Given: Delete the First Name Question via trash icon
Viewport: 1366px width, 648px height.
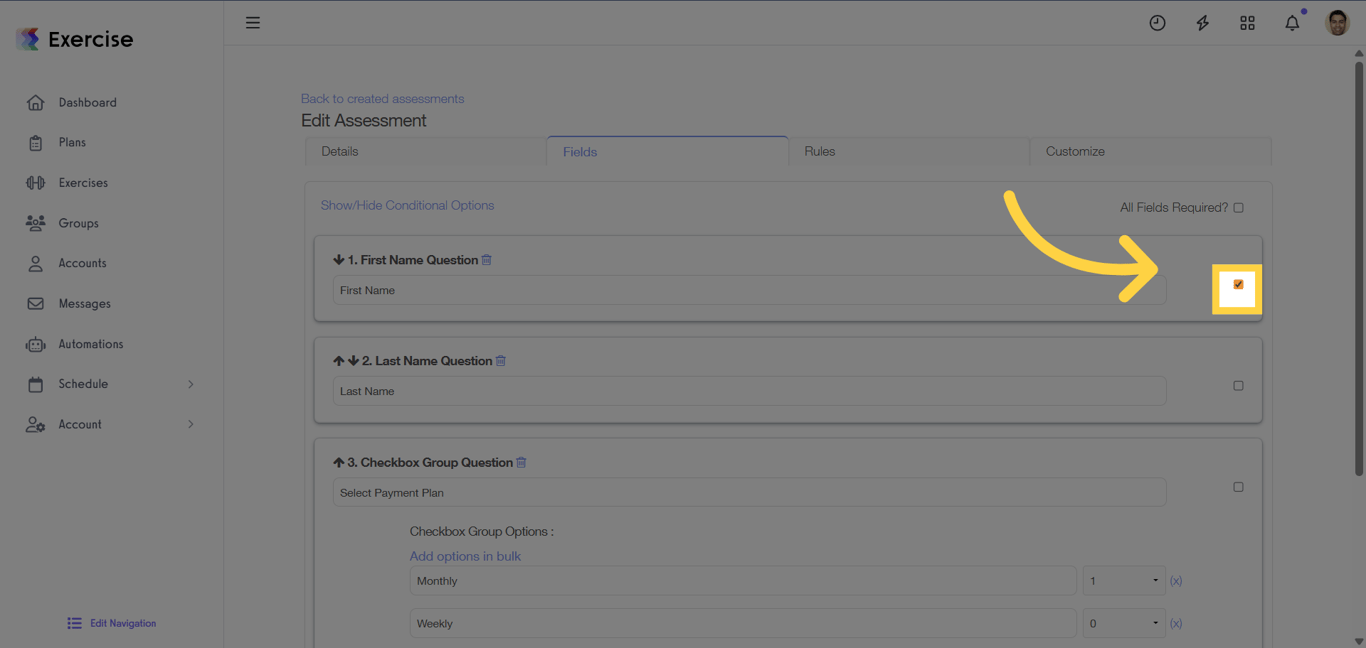Looking at the screenshot, I should pos(487,259).
